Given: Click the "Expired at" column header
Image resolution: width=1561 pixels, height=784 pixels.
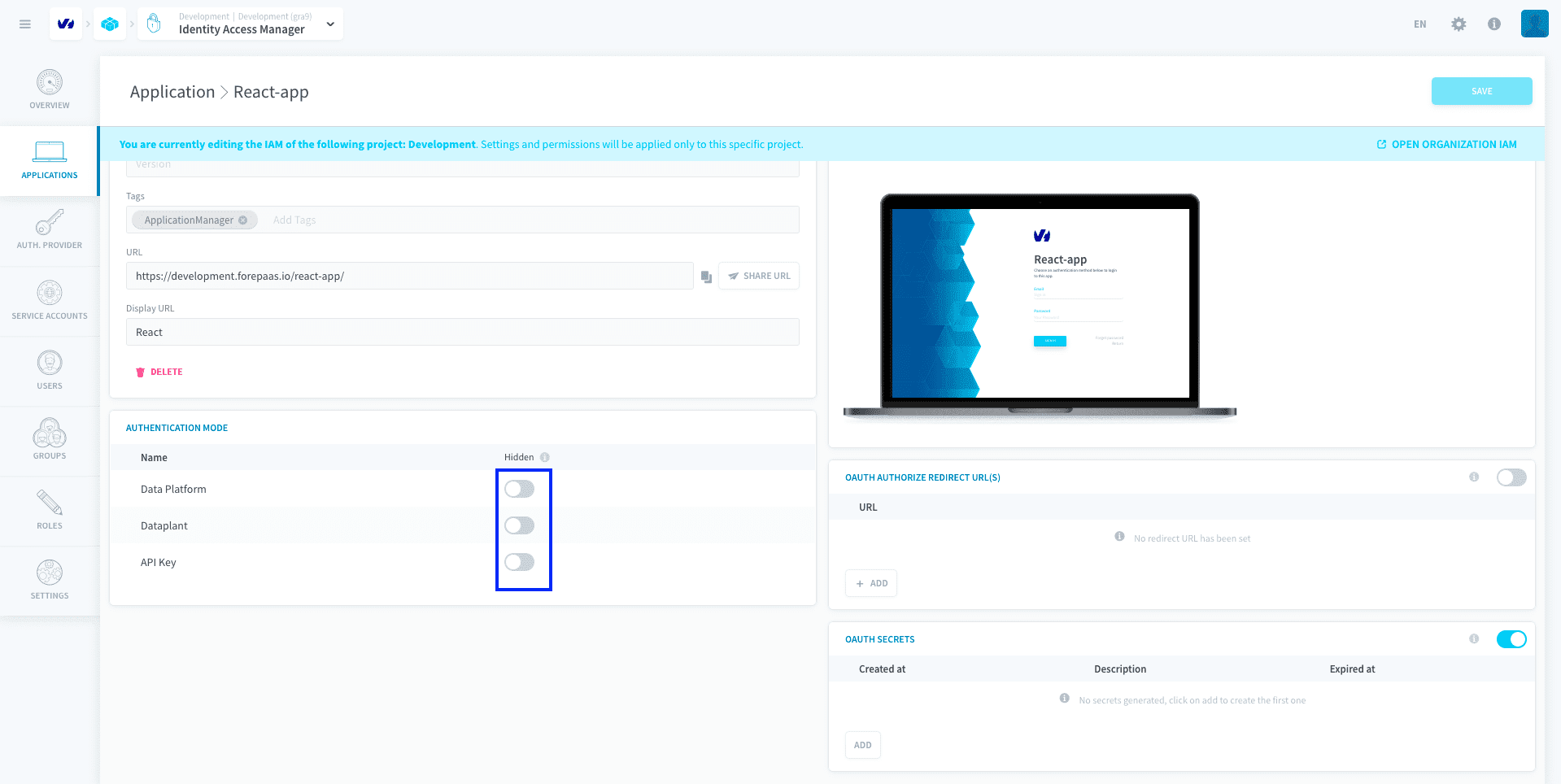Looking at the screenshot, I should [x=1352, y=669].
